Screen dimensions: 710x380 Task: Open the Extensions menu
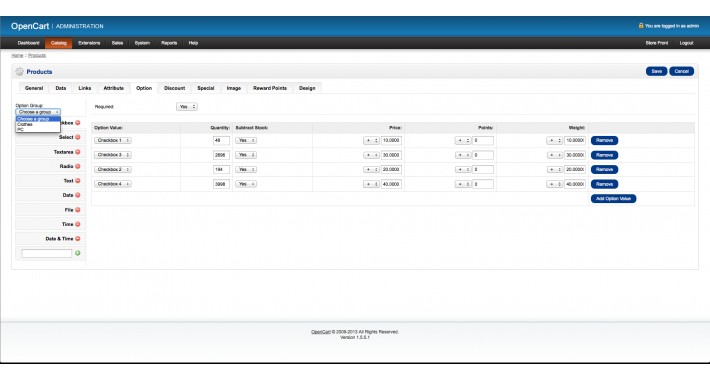pos(89,43)
